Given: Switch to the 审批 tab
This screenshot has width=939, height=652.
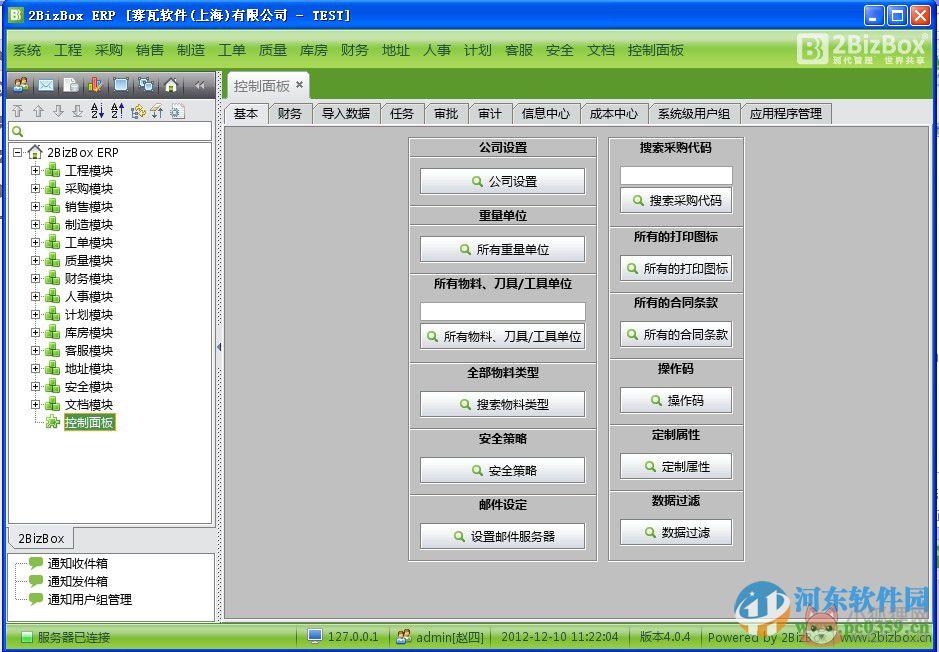Looking at the screenshot, I should point(446,114).
